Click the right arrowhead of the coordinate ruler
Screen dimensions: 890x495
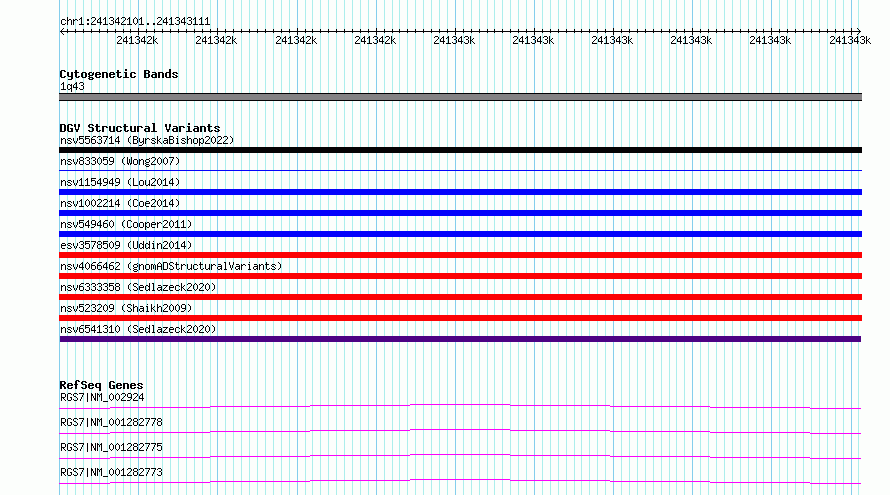click(859, 31)
